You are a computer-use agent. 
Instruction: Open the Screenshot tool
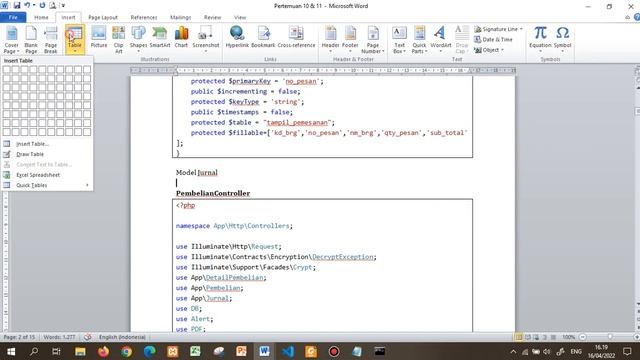[x=206, y=38]
